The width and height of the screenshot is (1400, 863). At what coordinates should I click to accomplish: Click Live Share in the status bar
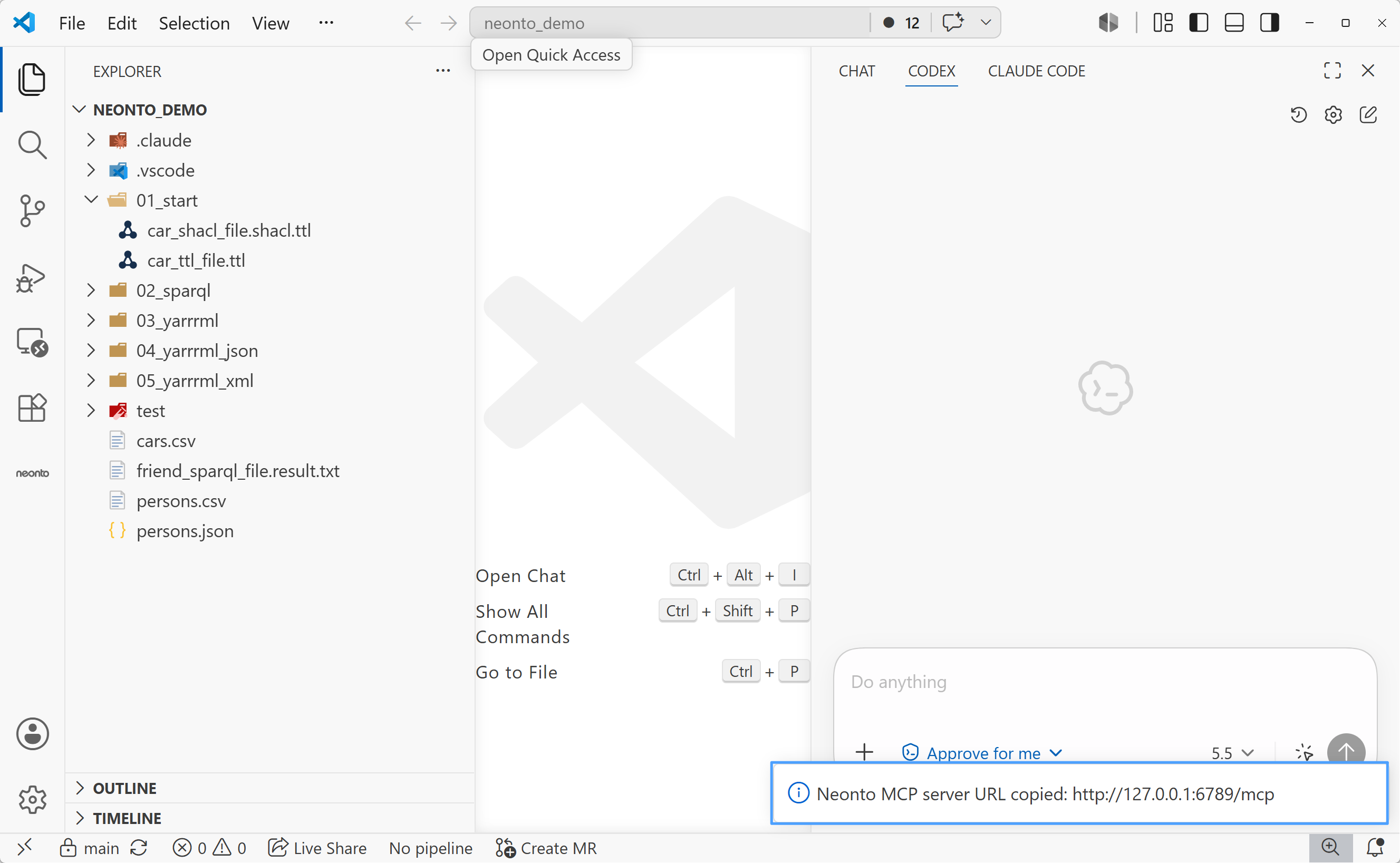coord(317,848)
